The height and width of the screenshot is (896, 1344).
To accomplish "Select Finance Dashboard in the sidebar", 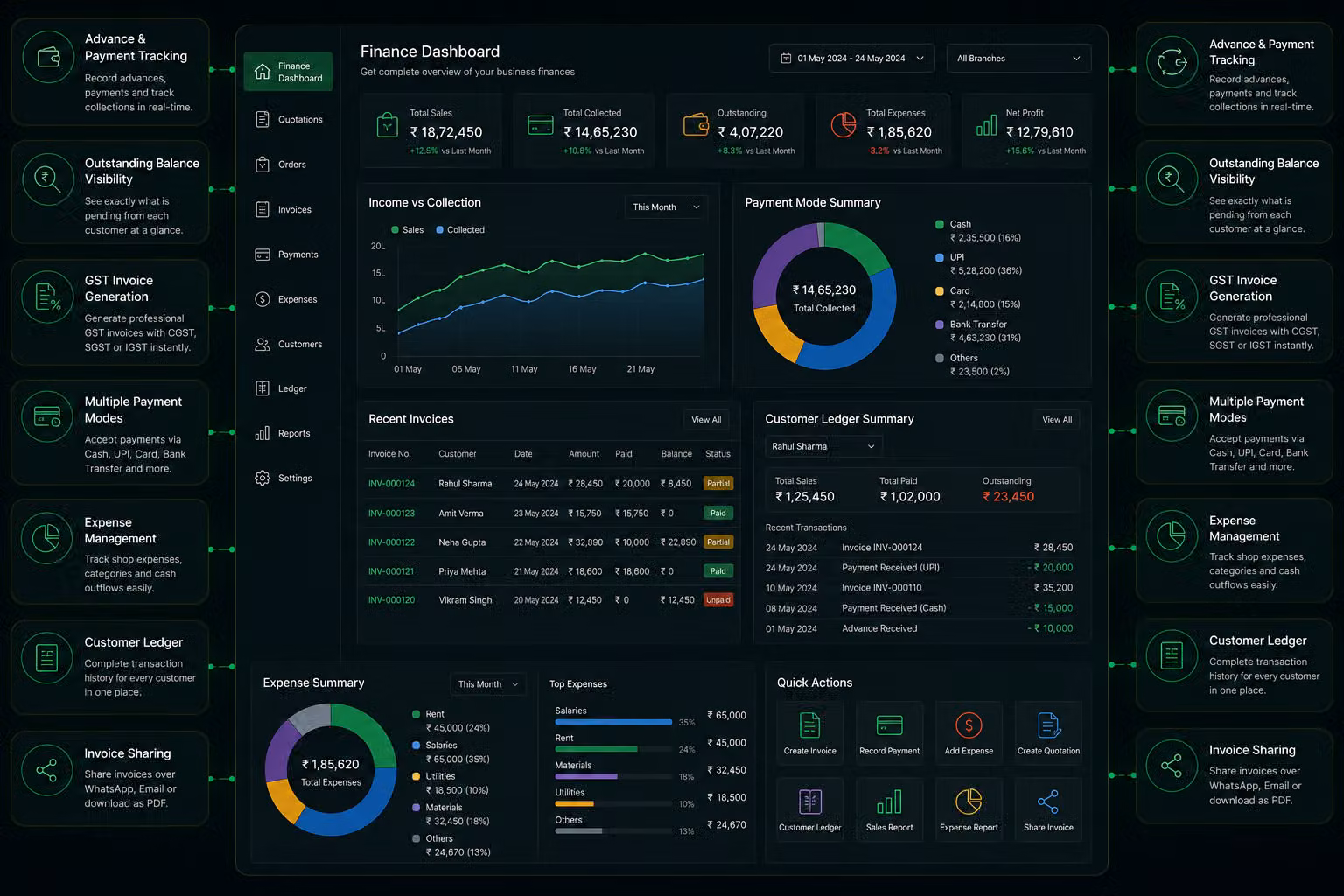I will tap(288, 72).
